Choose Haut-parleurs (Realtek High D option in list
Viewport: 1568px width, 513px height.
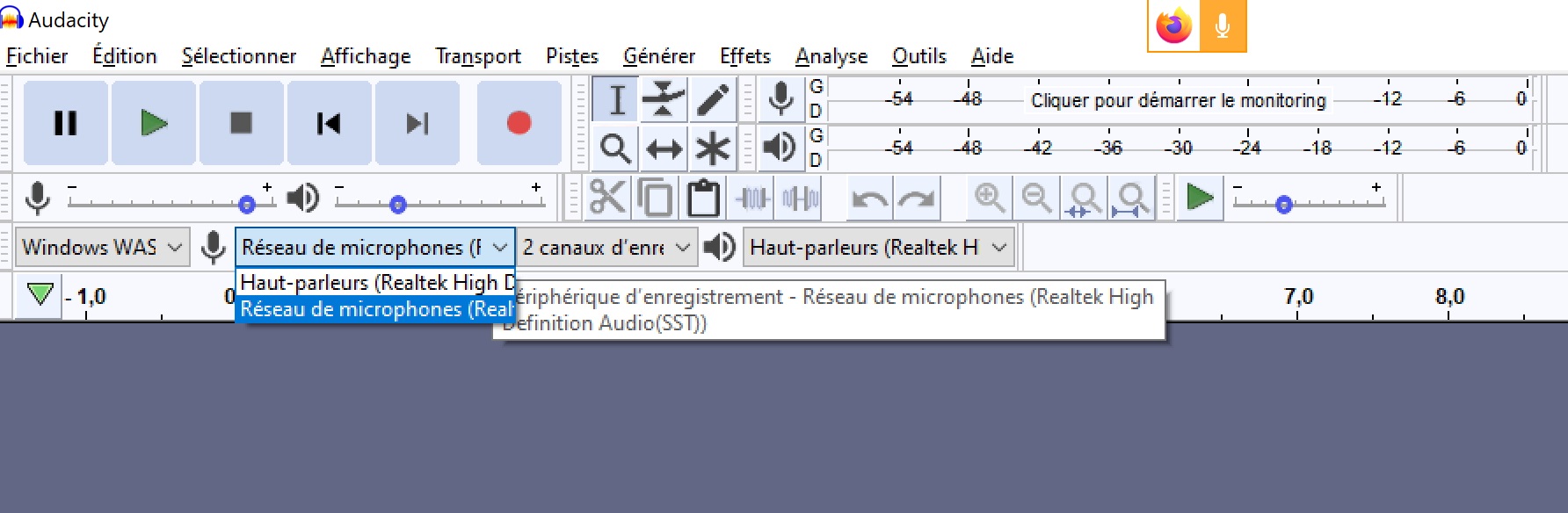tap(376, 283)
